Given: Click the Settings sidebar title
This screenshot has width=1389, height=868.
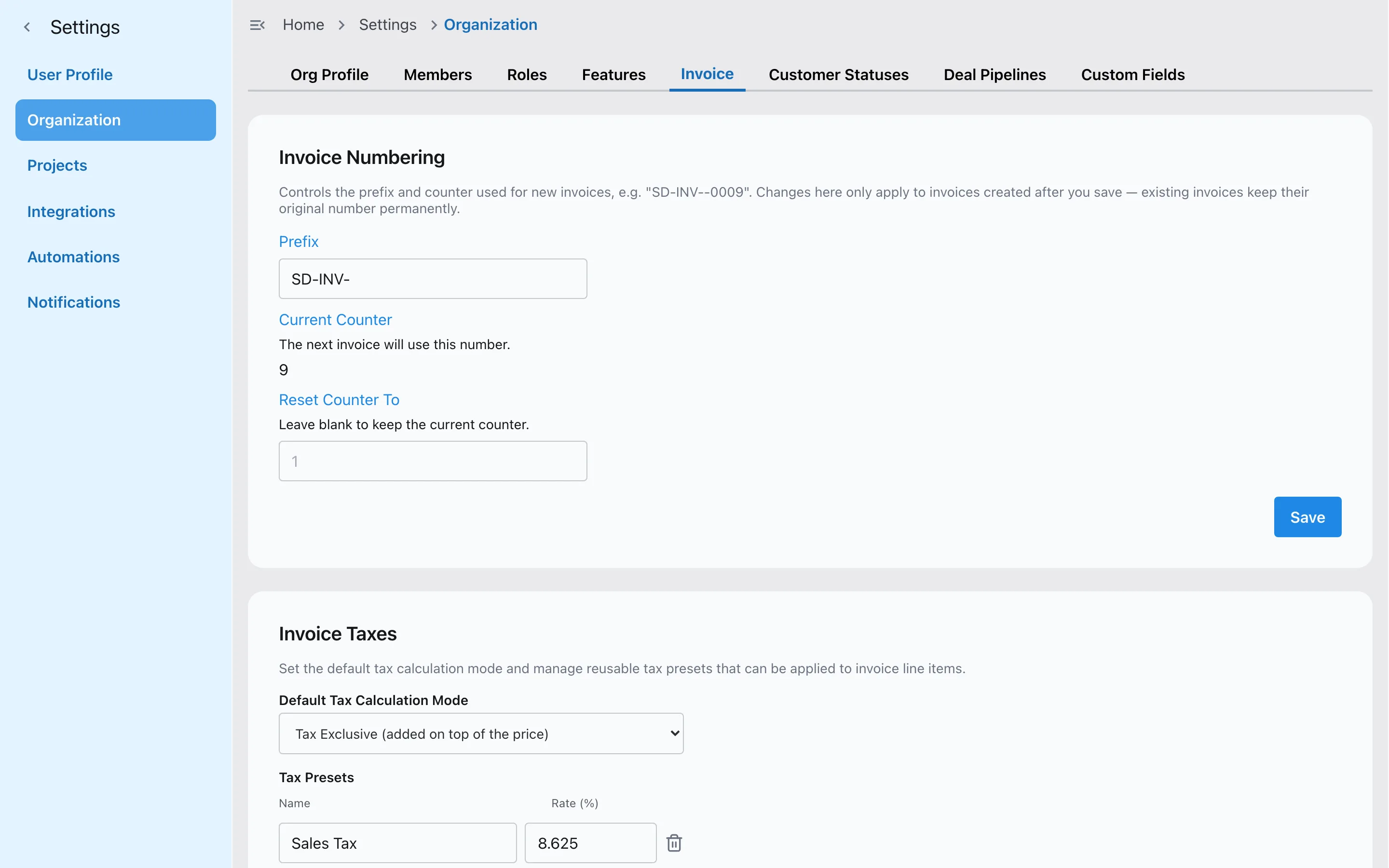Looking at the screenshot, I should click(x=85, y=27).
